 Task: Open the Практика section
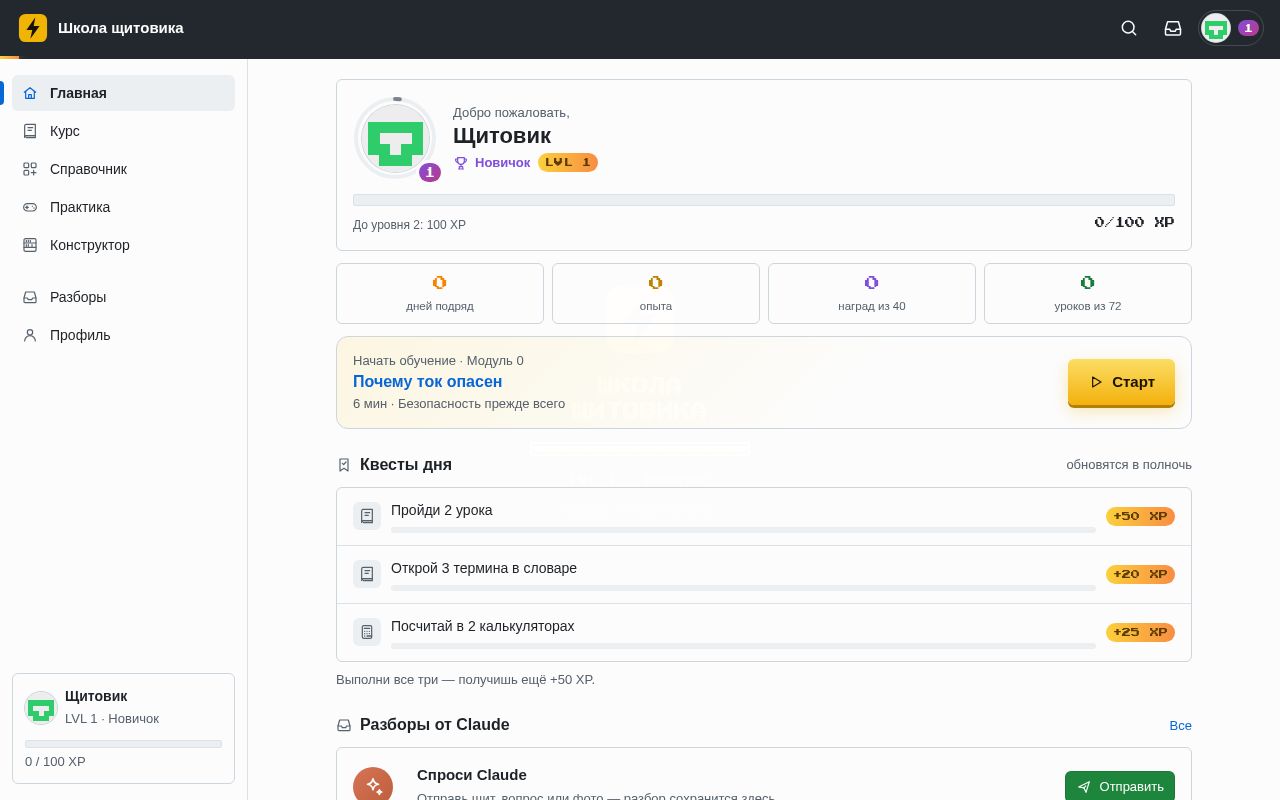[x=123, y=207]
